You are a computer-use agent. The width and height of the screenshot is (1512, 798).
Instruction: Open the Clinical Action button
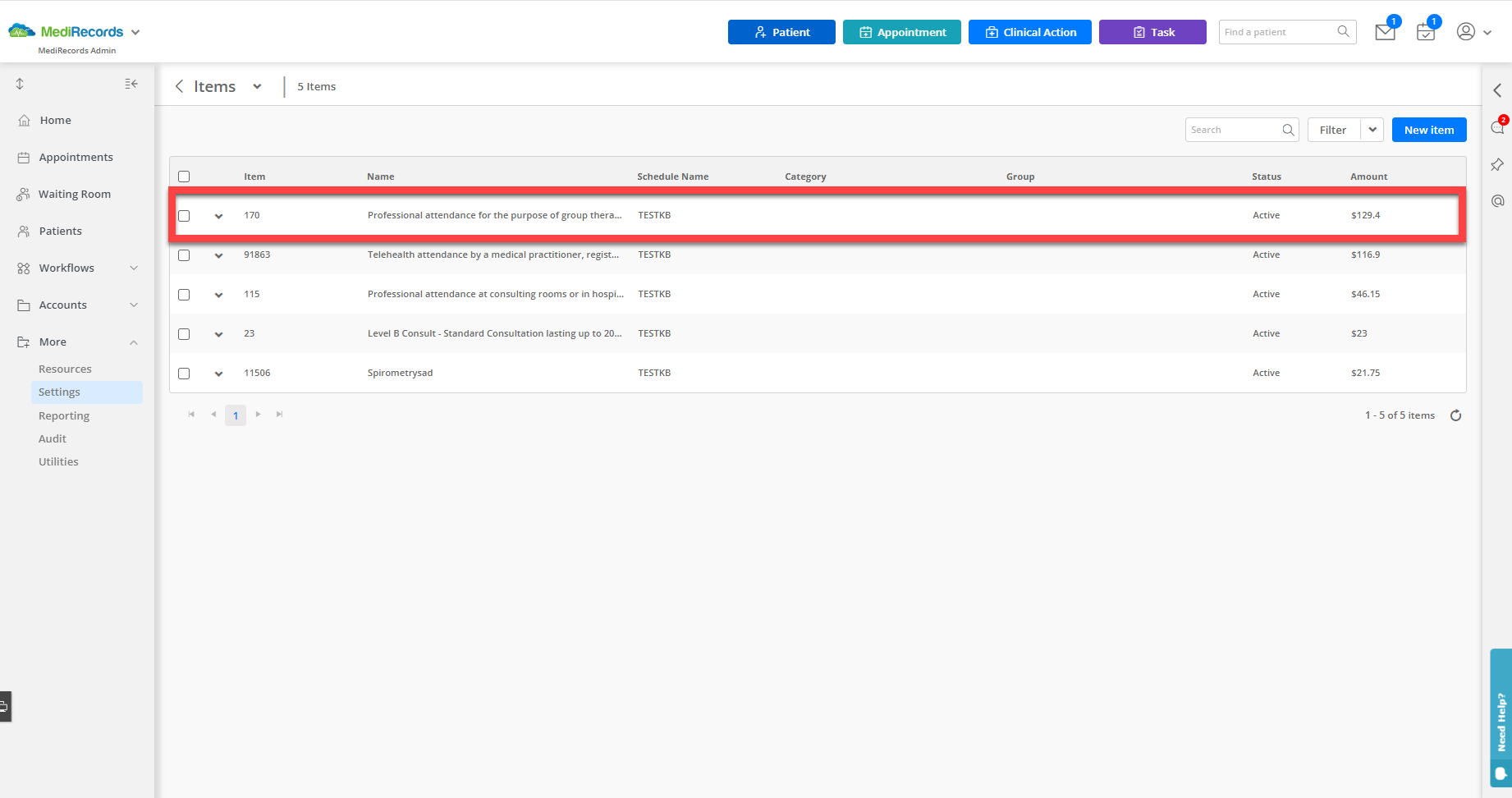(x=1029, y=31)
